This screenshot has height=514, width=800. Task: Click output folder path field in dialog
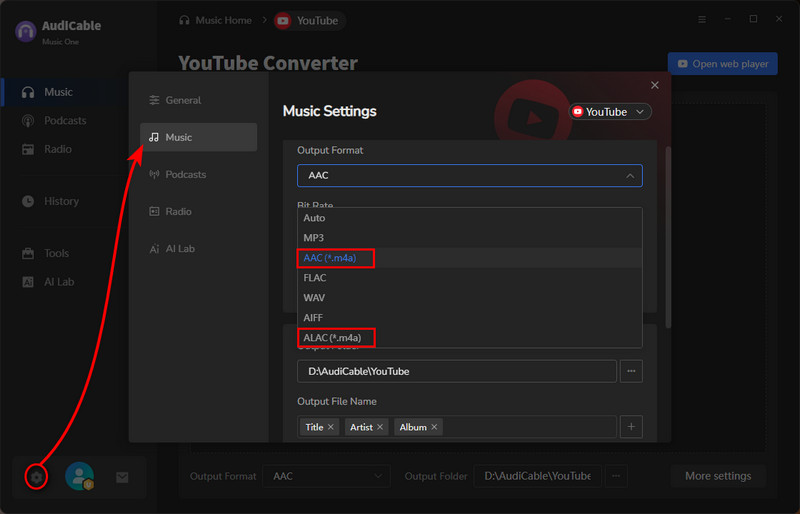[457, 371]
